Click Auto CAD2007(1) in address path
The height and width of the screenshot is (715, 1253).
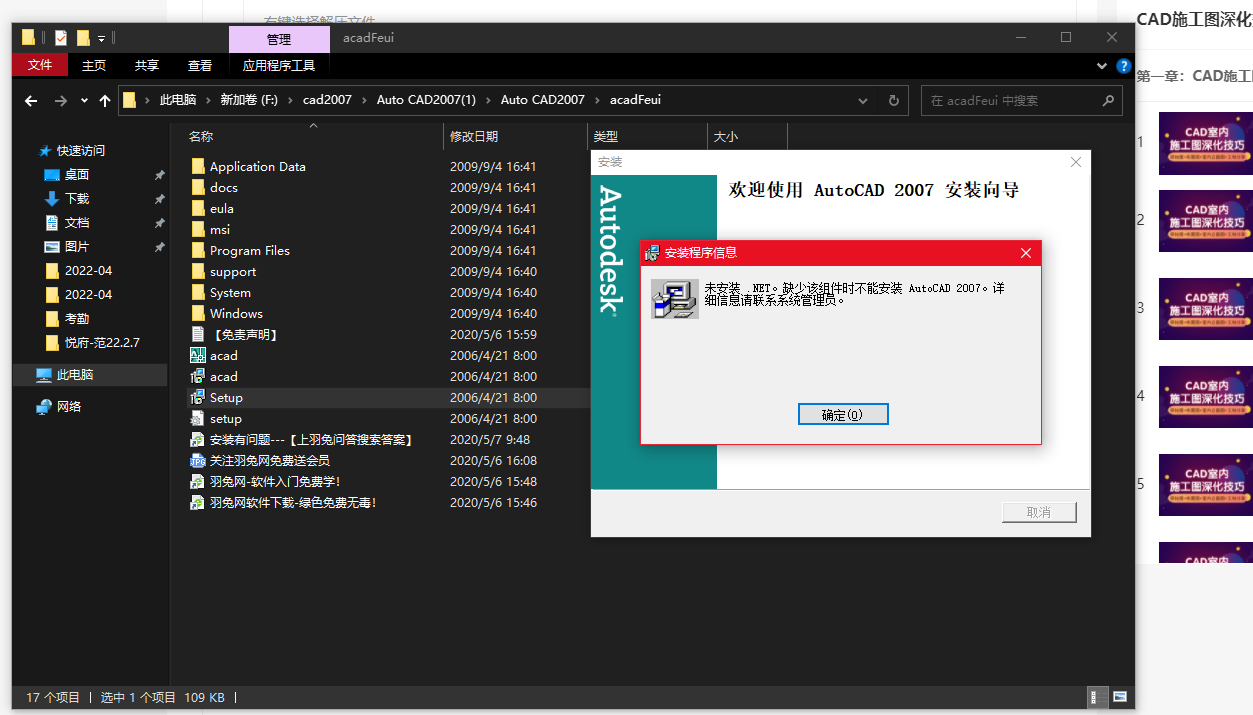tap(426, 100)
